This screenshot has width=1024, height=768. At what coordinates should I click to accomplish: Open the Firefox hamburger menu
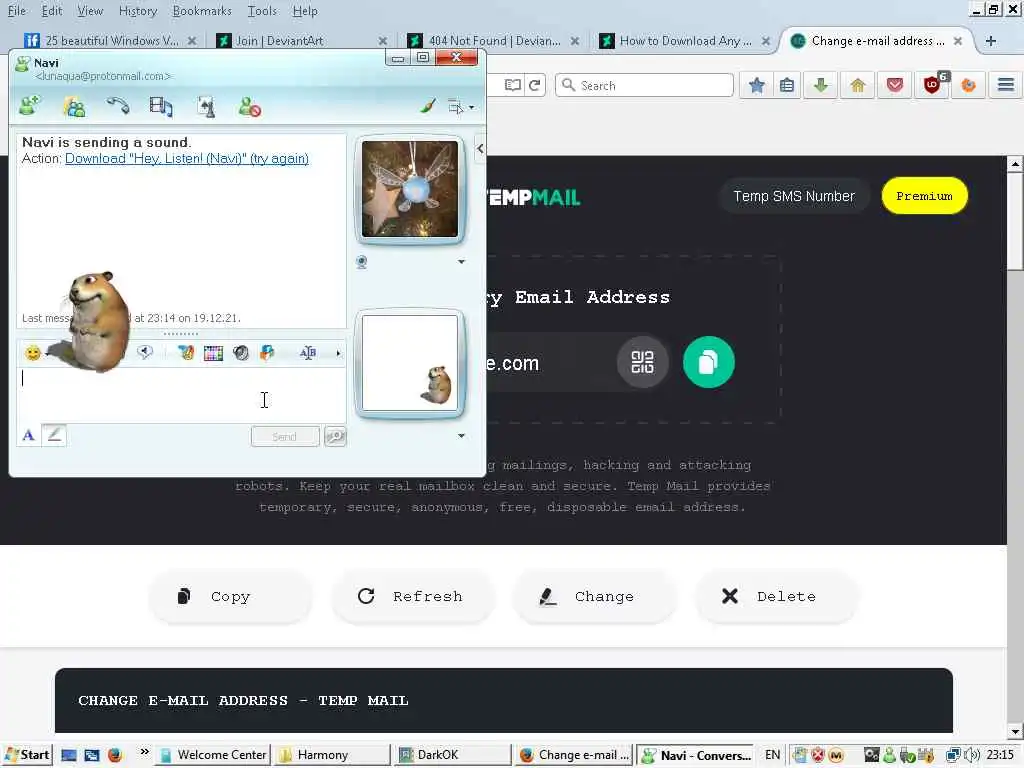(x=1006, y=85)
